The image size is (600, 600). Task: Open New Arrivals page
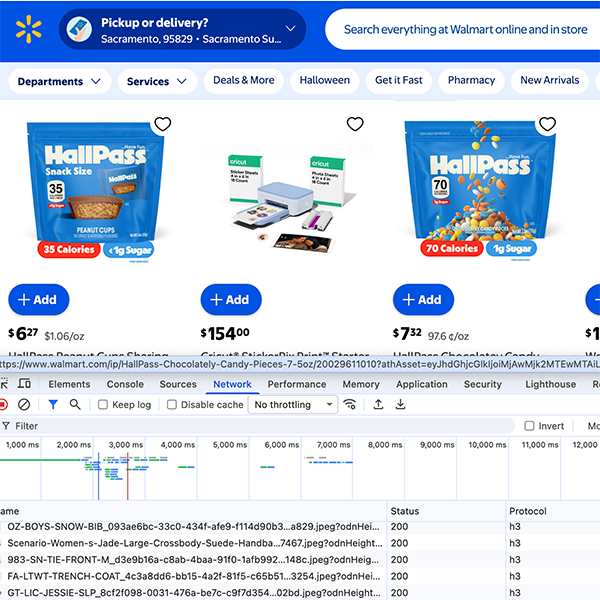(549, 80)
